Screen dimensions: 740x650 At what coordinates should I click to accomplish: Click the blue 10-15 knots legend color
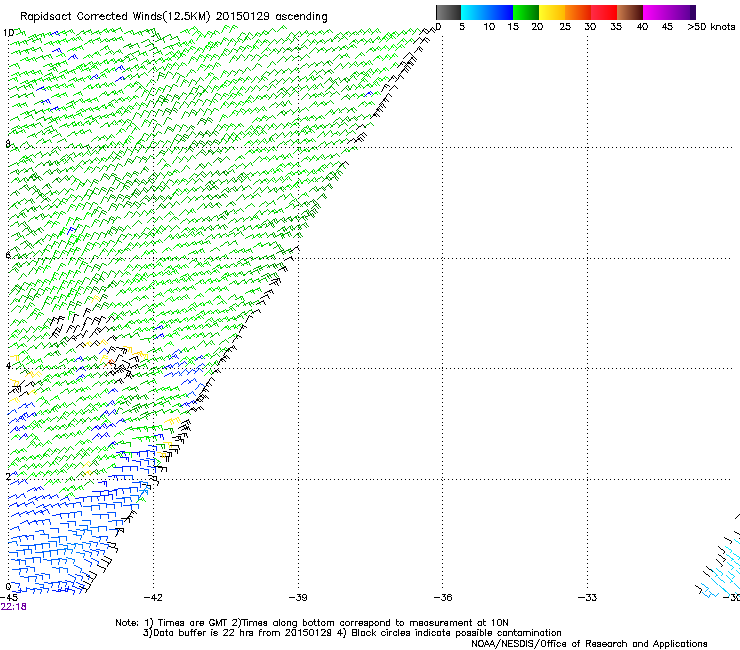point(500,12)
